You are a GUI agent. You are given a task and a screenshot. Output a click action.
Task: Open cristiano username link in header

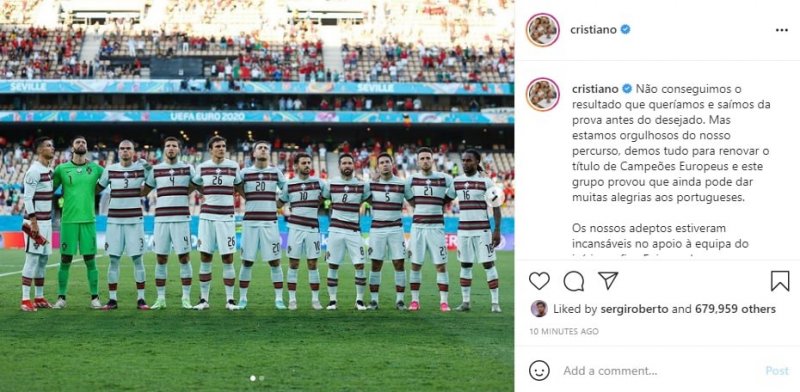click(x=593, y=30)
